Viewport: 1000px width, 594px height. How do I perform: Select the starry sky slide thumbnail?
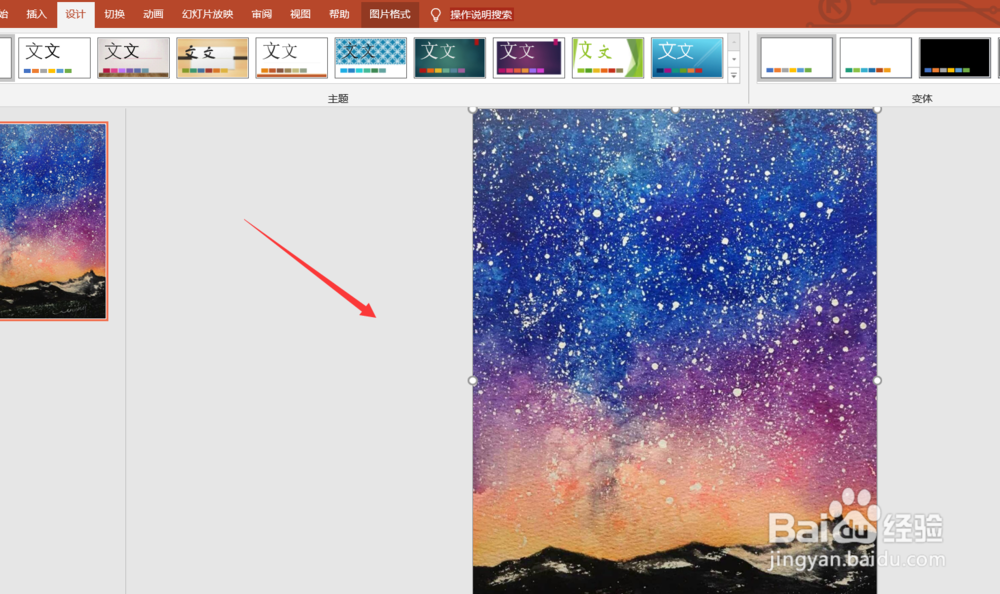53,221
